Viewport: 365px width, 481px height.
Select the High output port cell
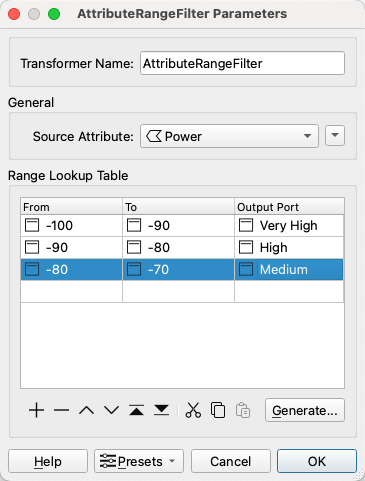(289, 247)
